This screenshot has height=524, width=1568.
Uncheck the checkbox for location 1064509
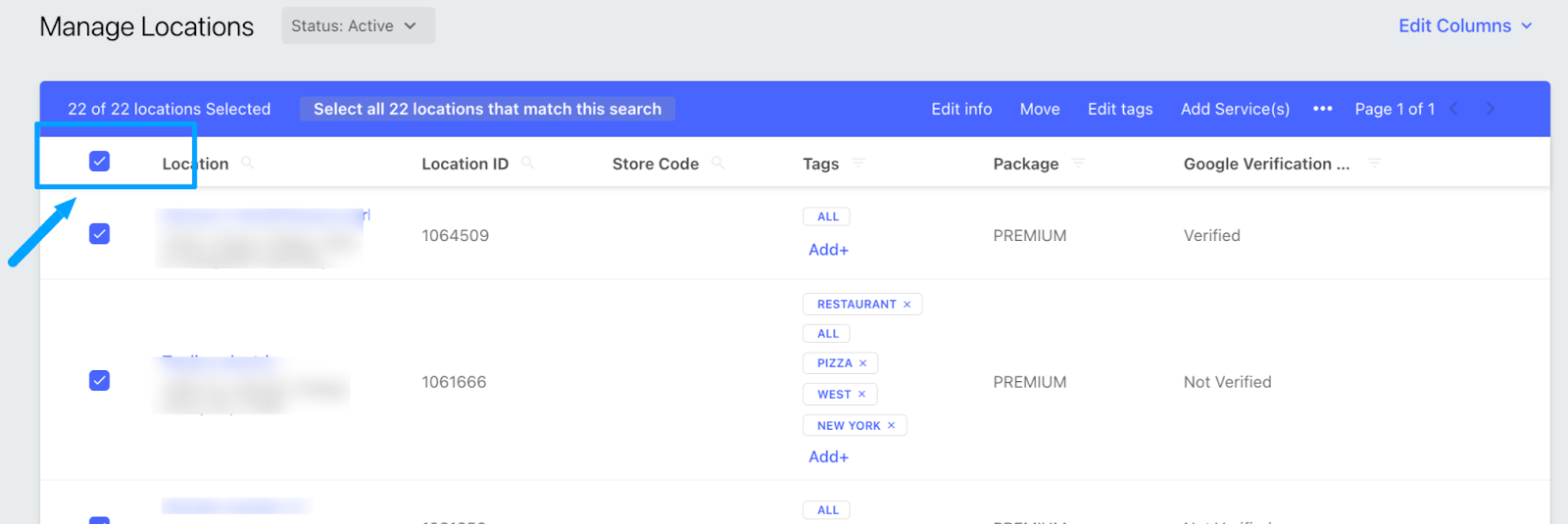pyautogui.click(x=99, y=233)
